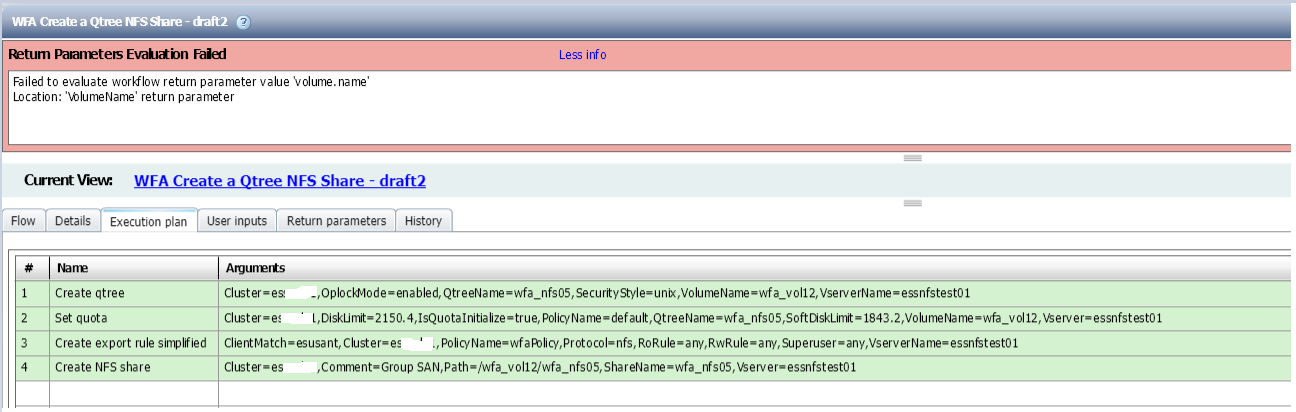Click the 'Current View:' label
The image size is (1296, 412).
(x=68, y=181)
